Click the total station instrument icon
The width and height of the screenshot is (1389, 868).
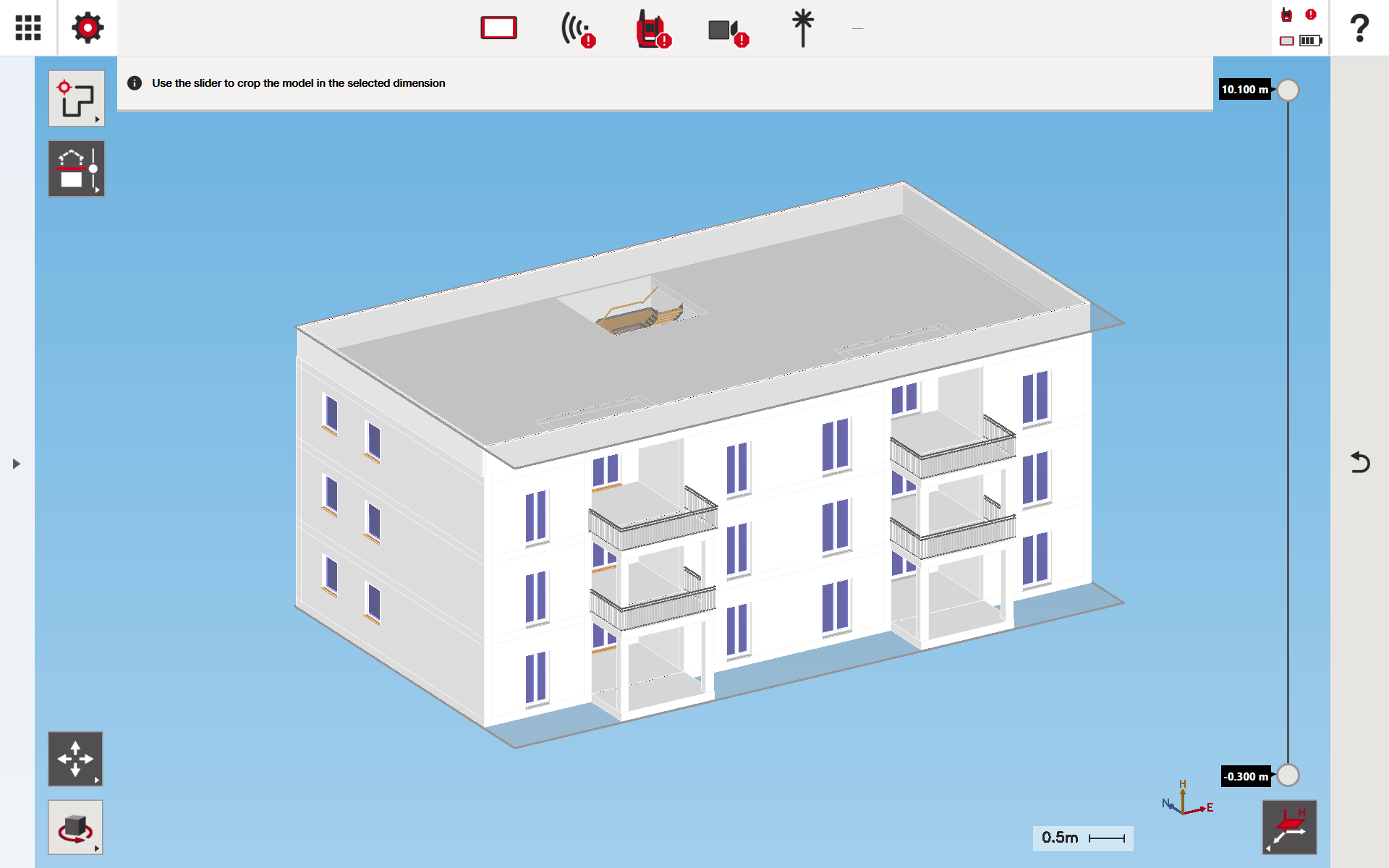pyautogui.click(x=653, y=30)
